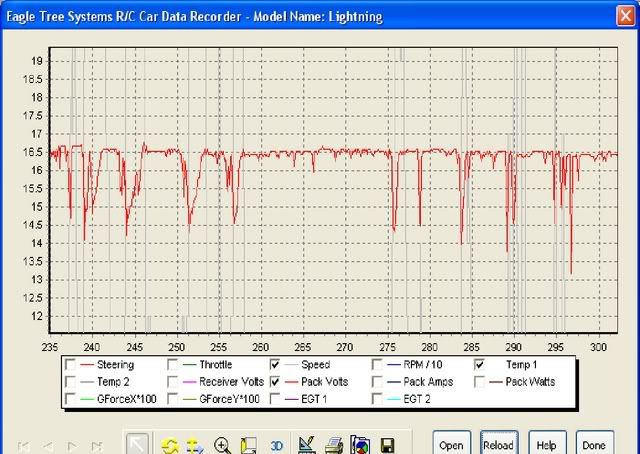Click the color chart export icon
This screenshot has height=454, width=640.
pos(361,445)
